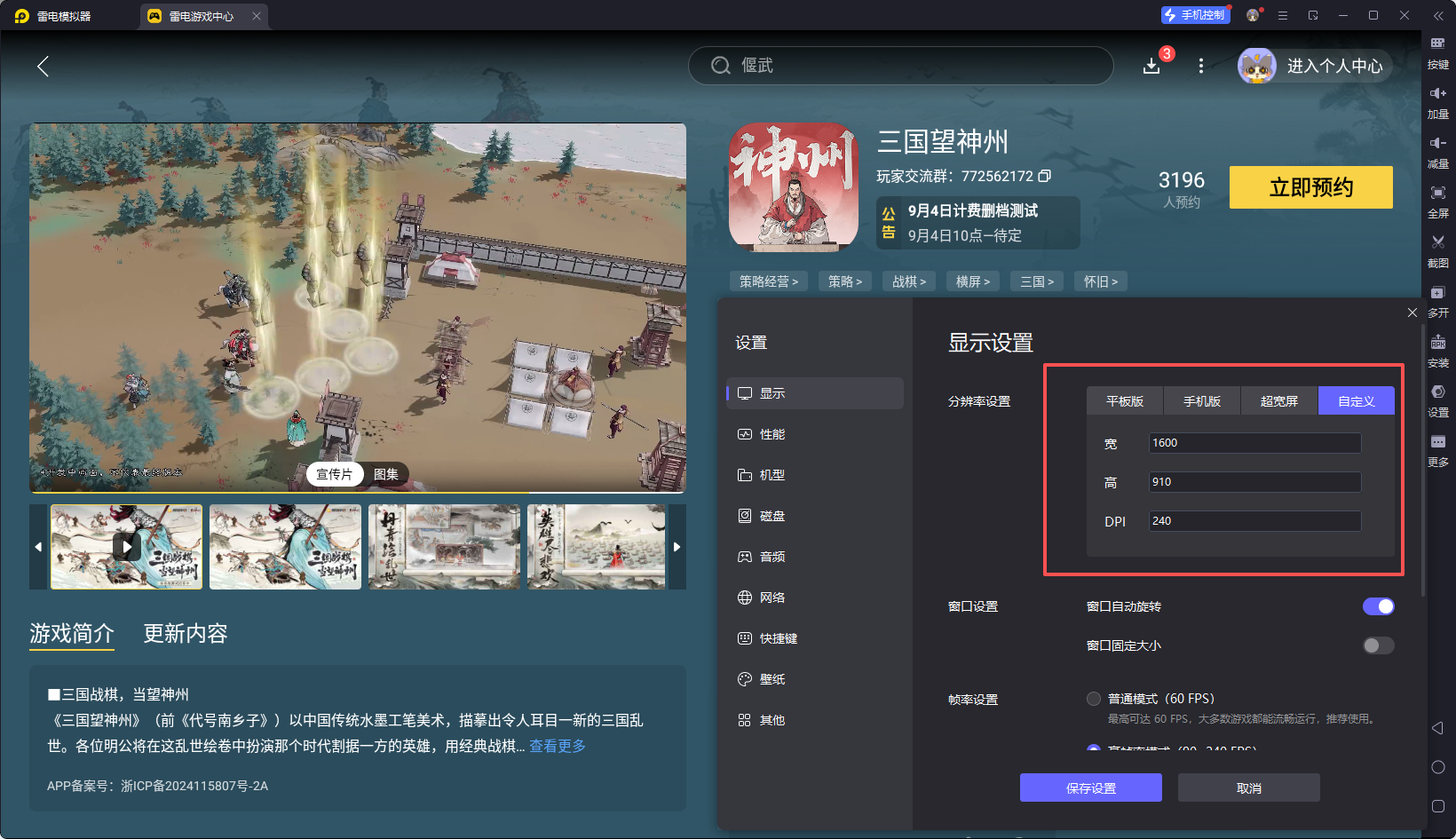
Task: Open the 按键 keymapping sidebar tool
Action: coord(1438,53)
